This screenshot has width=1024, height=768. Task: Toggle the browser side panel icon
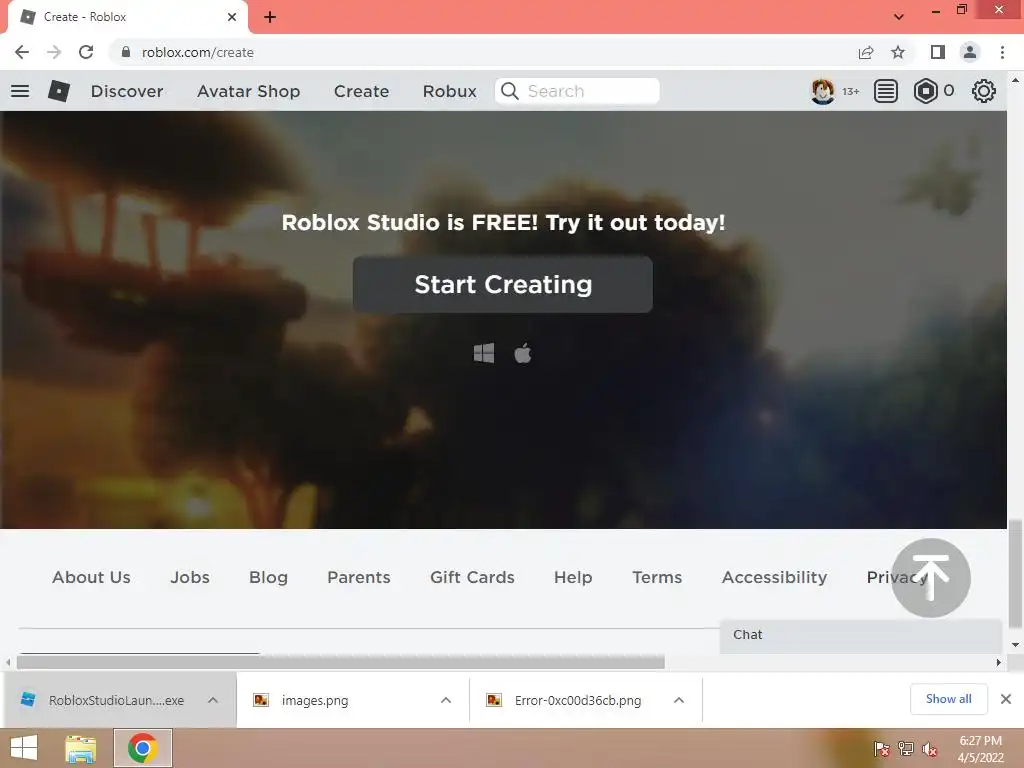(938, 52)
